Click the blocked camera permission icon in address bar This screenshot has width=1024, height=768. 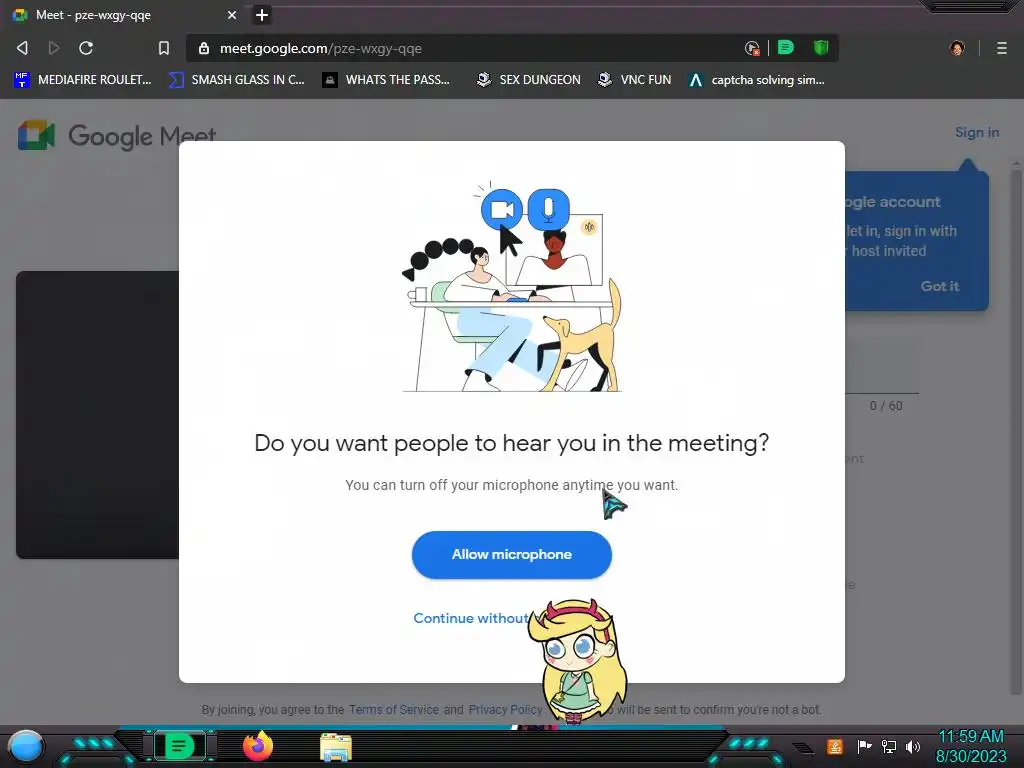[752, 48]
